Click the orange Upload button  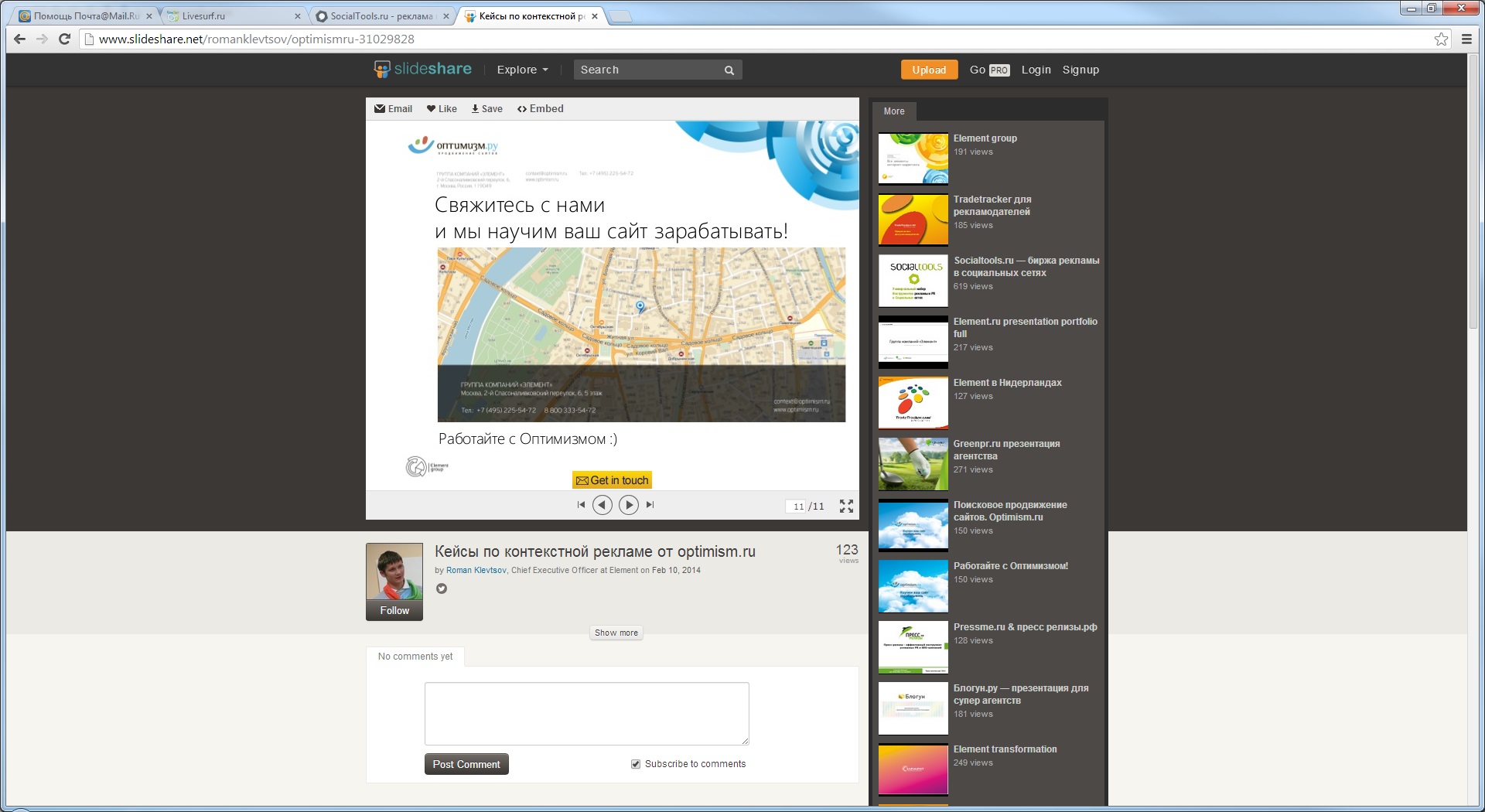coord(929,70)
